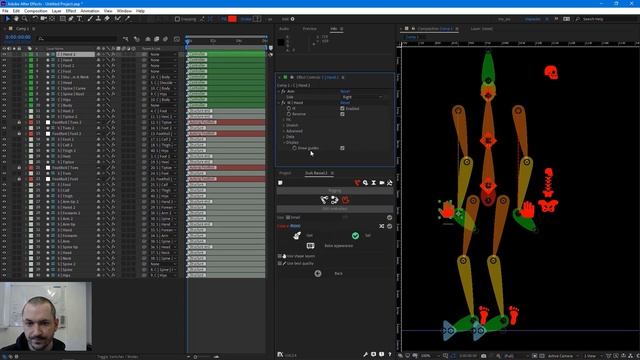
Task: Open the Animation menu
Action: click(90, 11)
